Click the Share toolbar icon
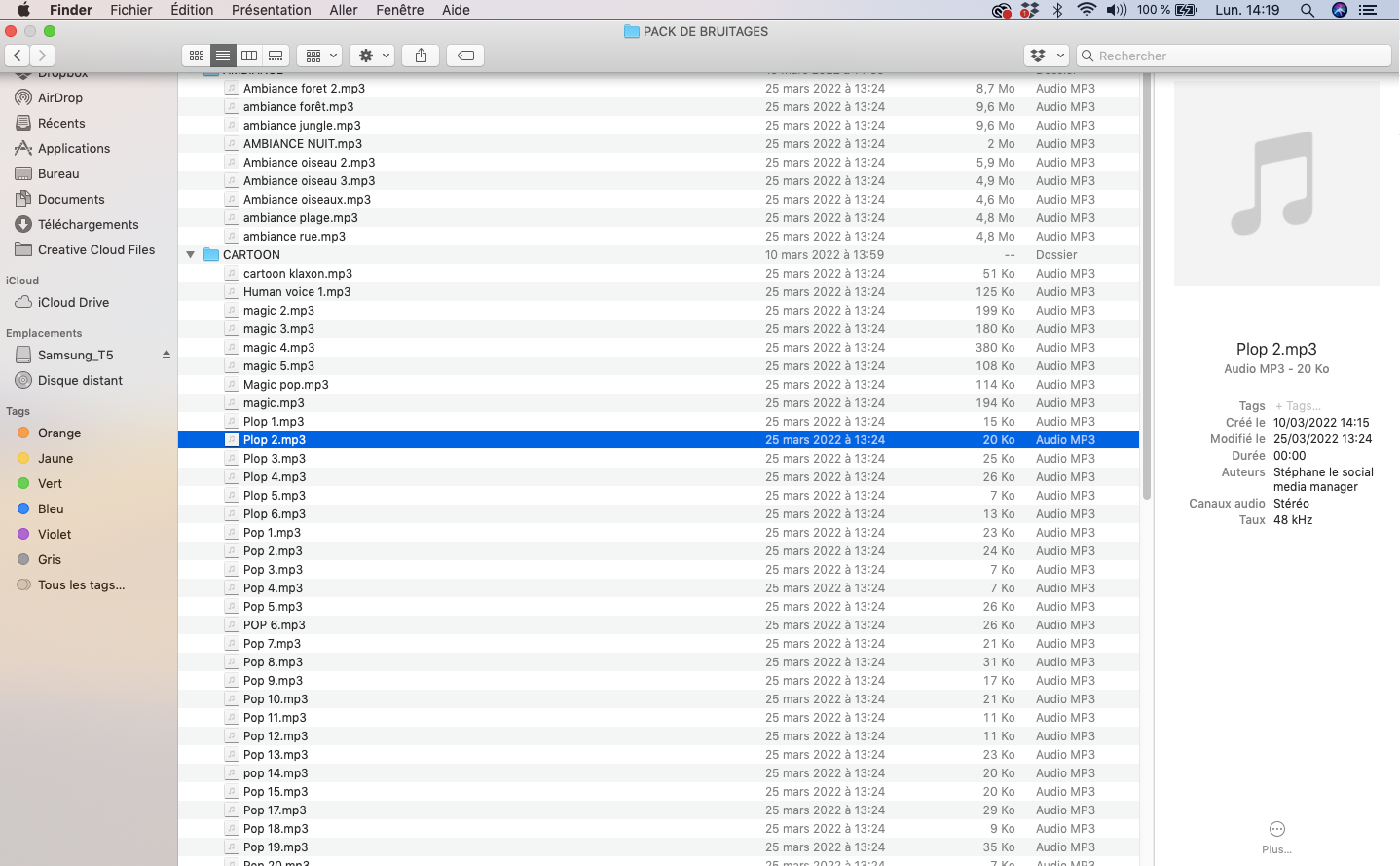 [x=421, y=56]
